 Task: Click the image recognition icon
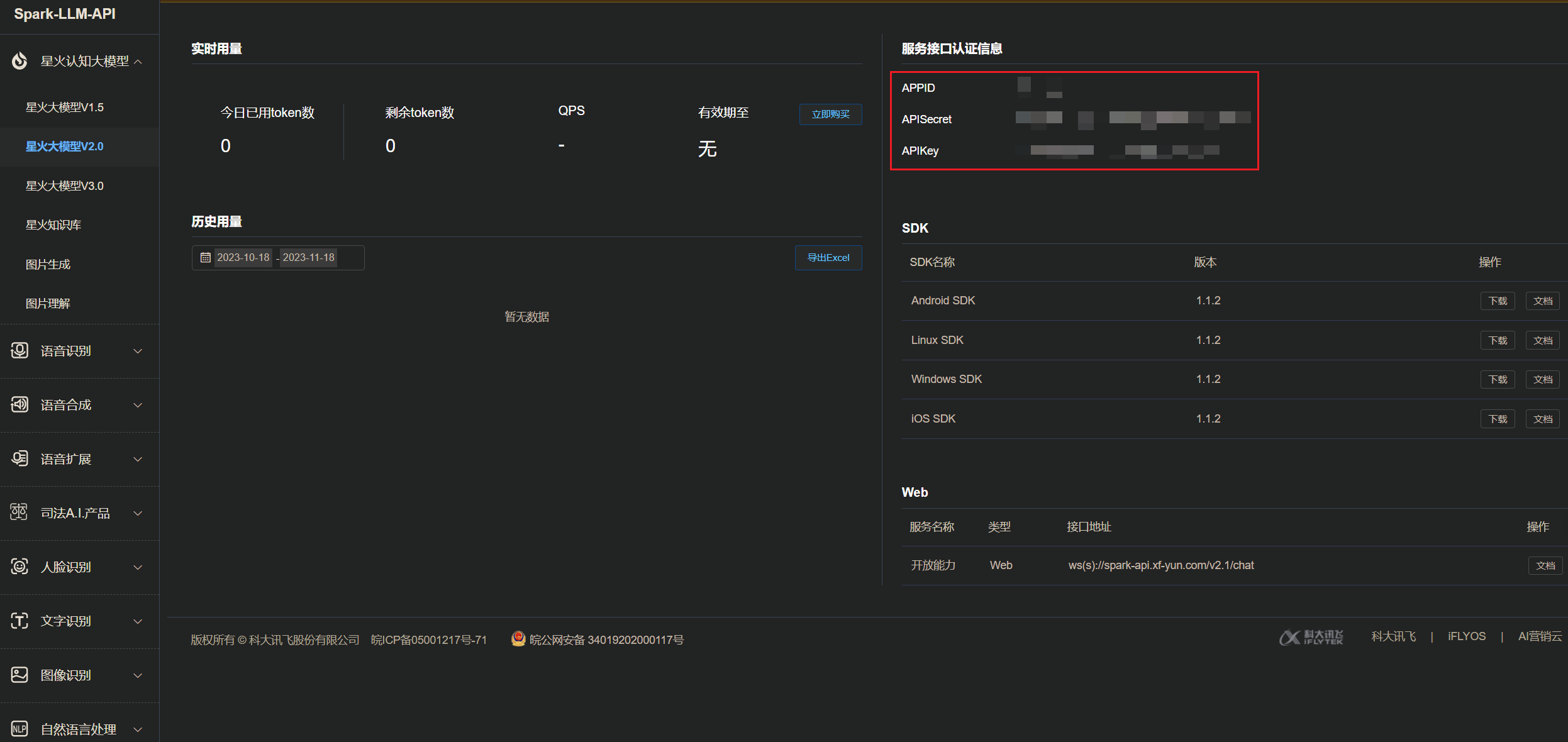(19, 675)
